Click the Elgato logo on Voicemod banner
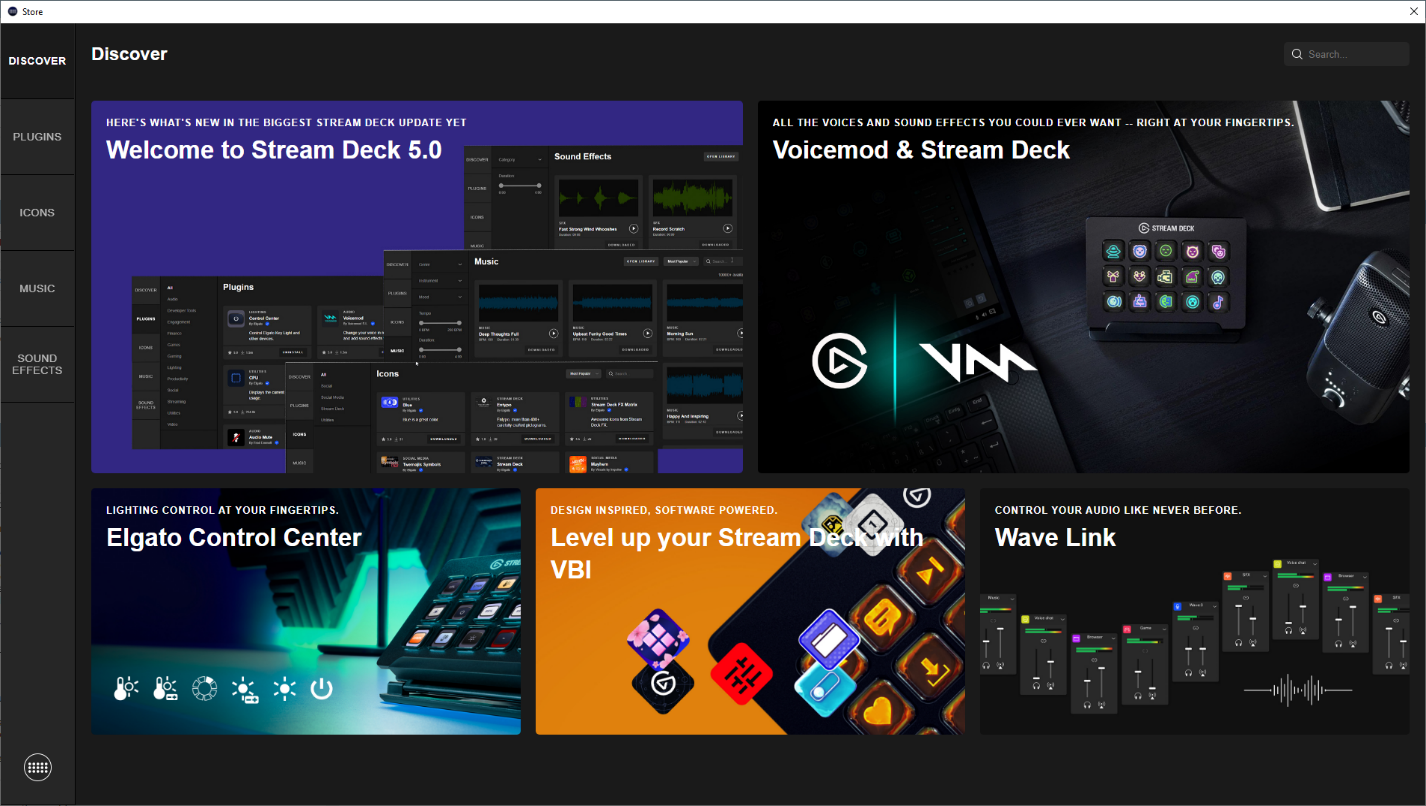Image resolution: width=1426 pixels, height=806 pixels. pyautogui.click(x=839, y=361)
